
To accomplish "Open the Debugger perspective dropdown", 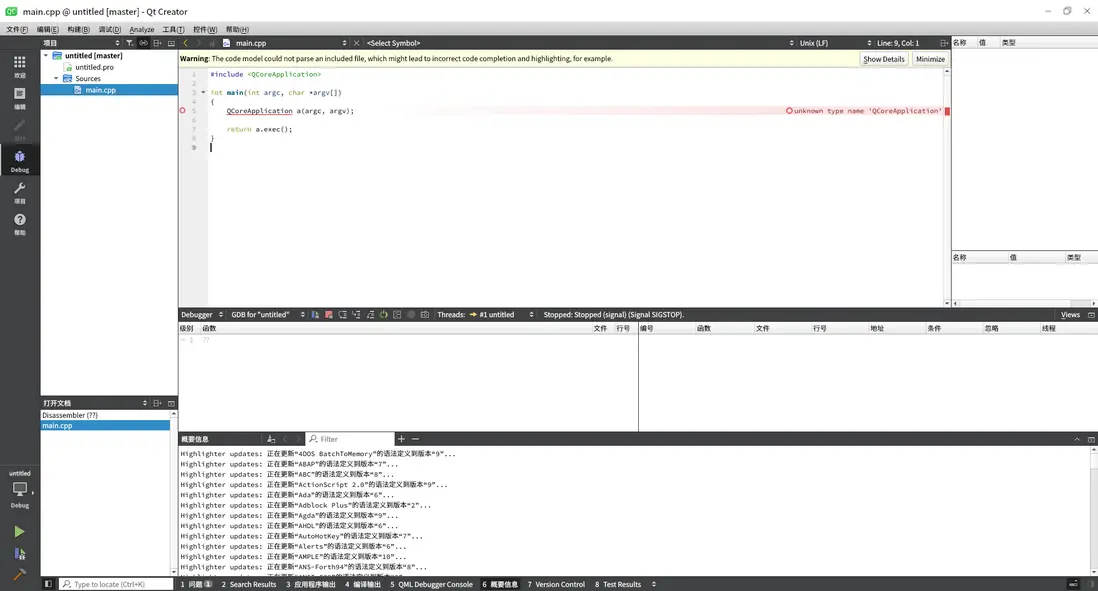I will pos(202,314).
